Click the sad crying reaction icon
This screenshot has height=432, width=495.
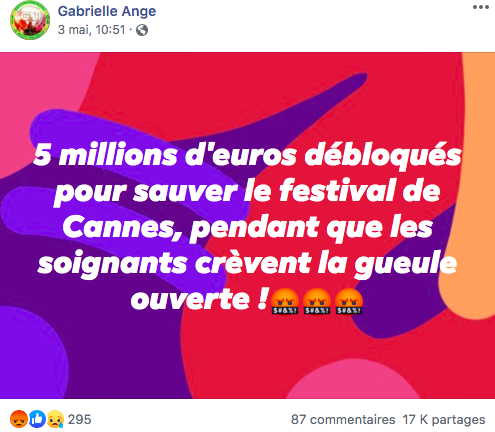[55, 419]
